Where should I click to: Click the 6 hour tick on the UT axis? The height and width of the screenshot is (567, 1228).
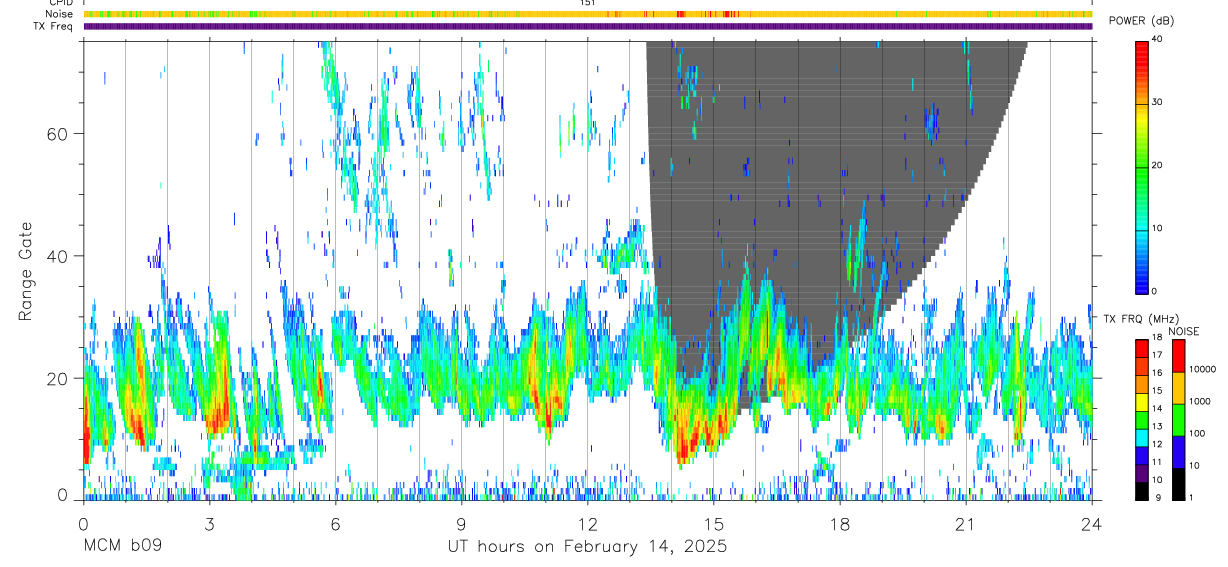(x=335, y=524)
